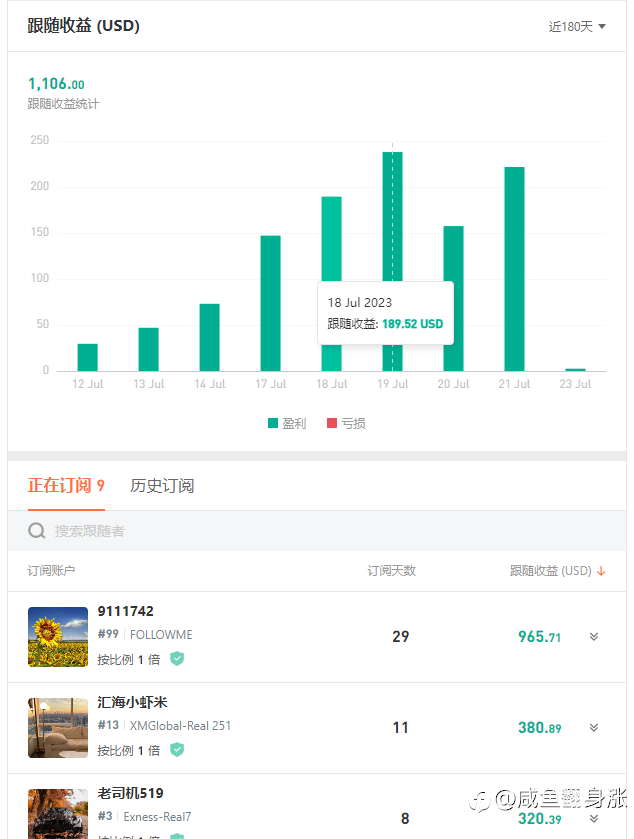
Task: Click the 380.89 profit value
Action: point(539,728)
